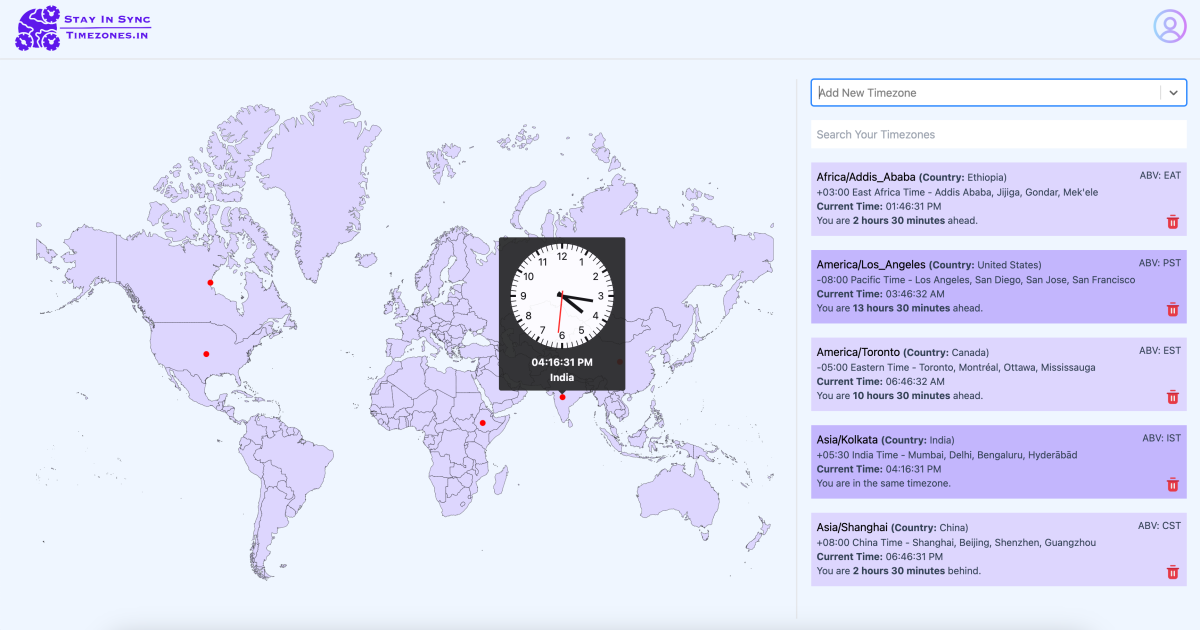The height and width of the screenshot is (630, 1200).
Task: Click Current Time 01:46:31 PM text
Action: (x=879, y=206)
